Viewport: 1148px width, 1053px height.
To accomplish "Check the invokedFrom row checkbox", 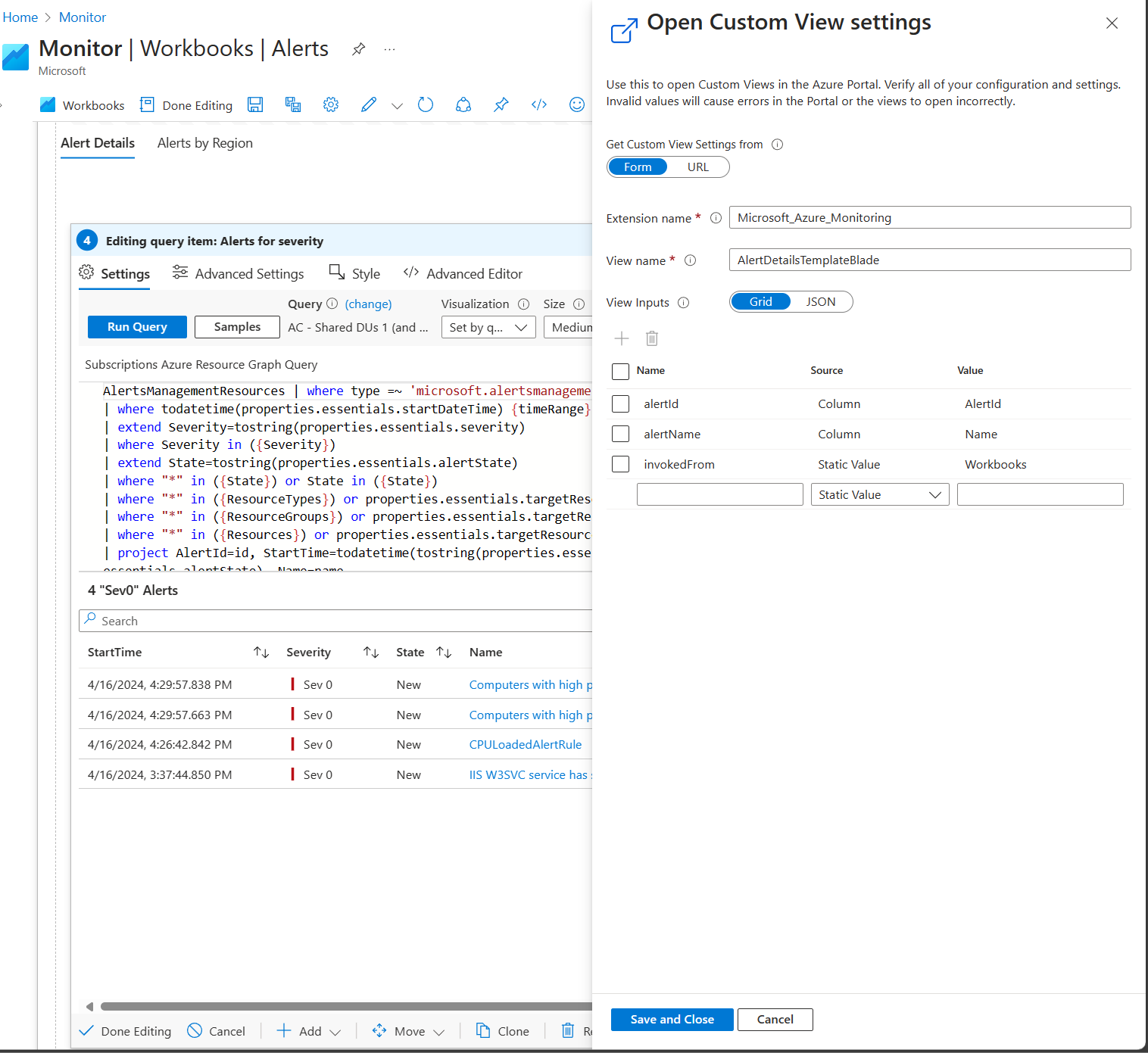I will 620,464.
